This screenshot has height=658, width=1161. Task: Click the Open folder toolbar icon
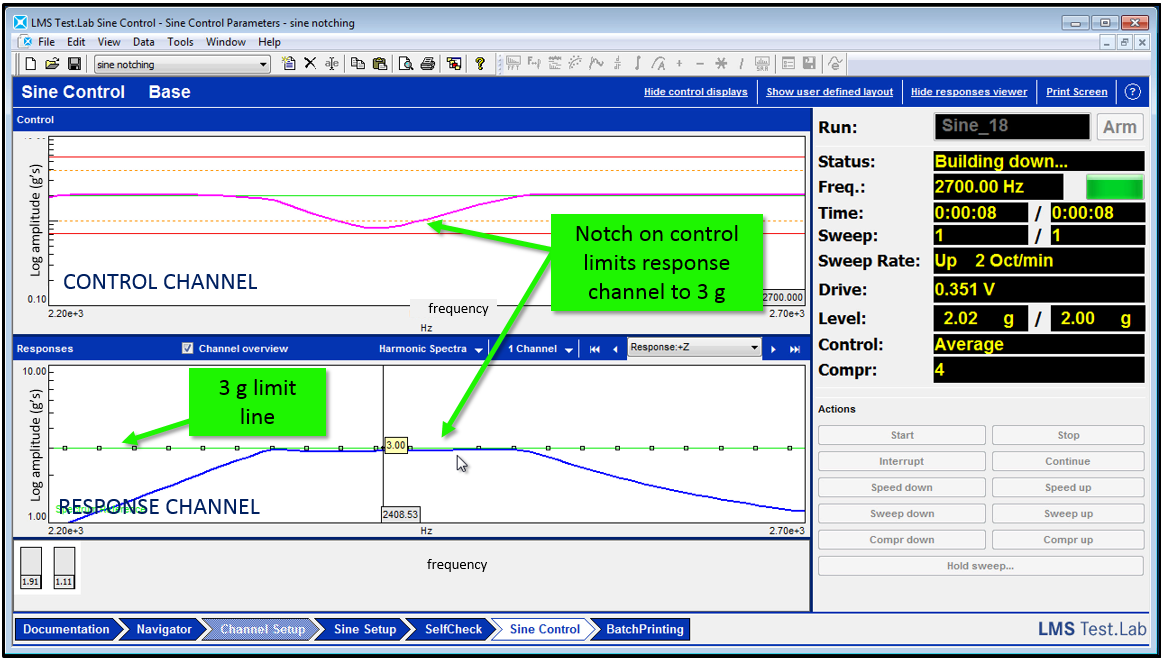[x=51, y=64]
